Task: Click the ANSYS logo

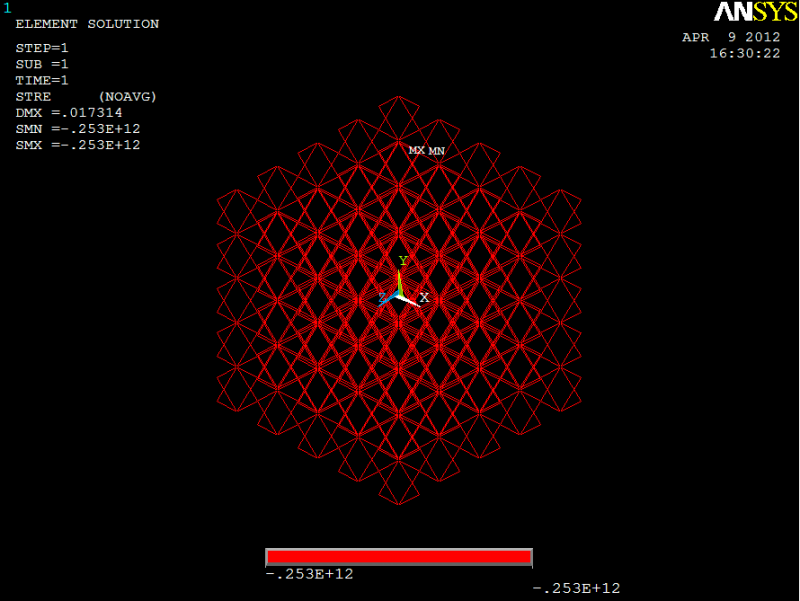Action: click(755, 12)
